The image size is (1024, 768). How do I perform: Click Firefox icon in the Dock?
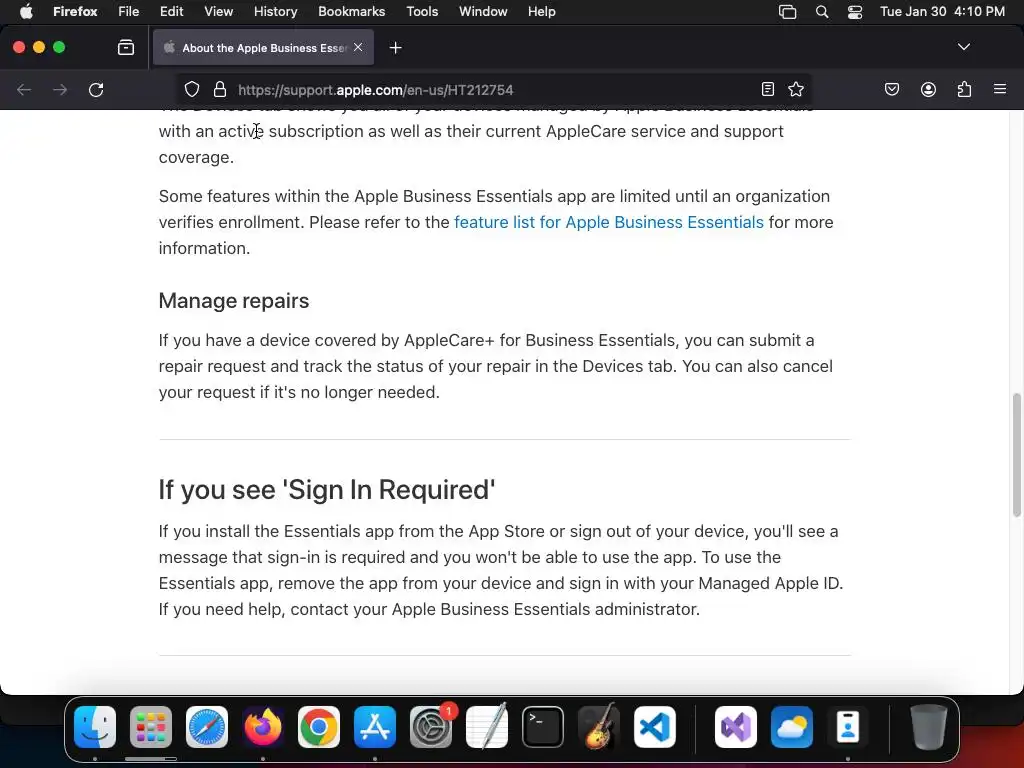(x=263, y=726)
